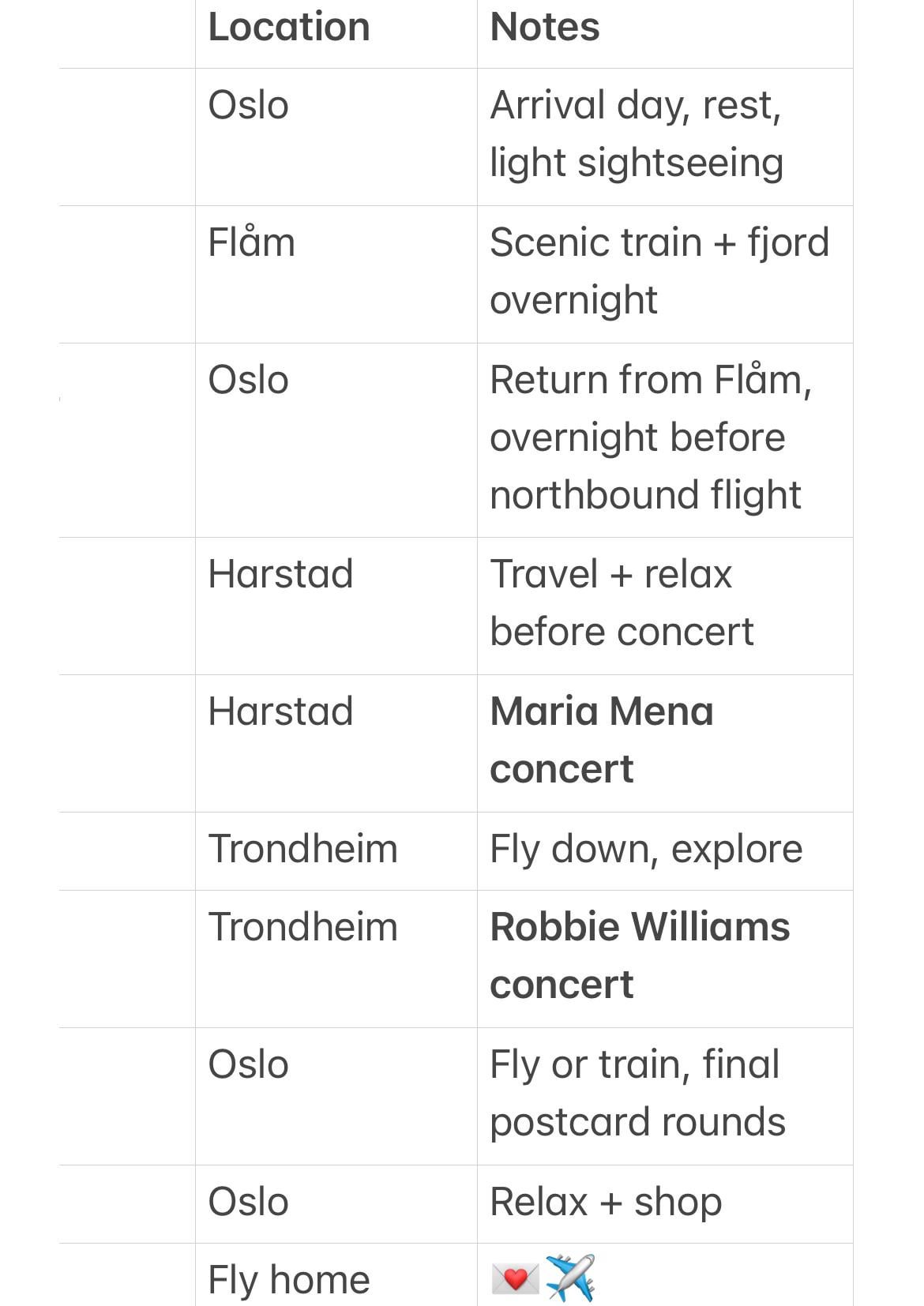Select the 'Relax + shop' note
This screenshot has width=924, height=1306.
click(x=606, y=1202)
